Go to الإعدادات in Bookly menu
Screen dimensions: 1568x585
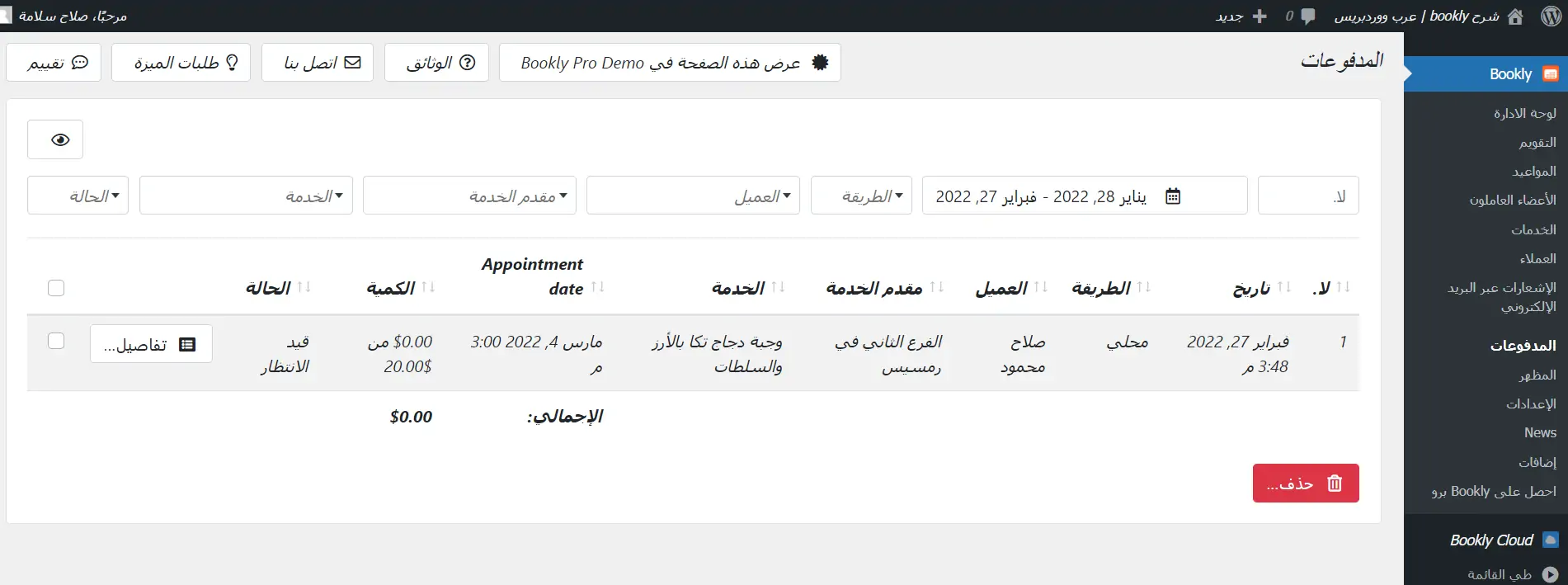pos(1531,404)
